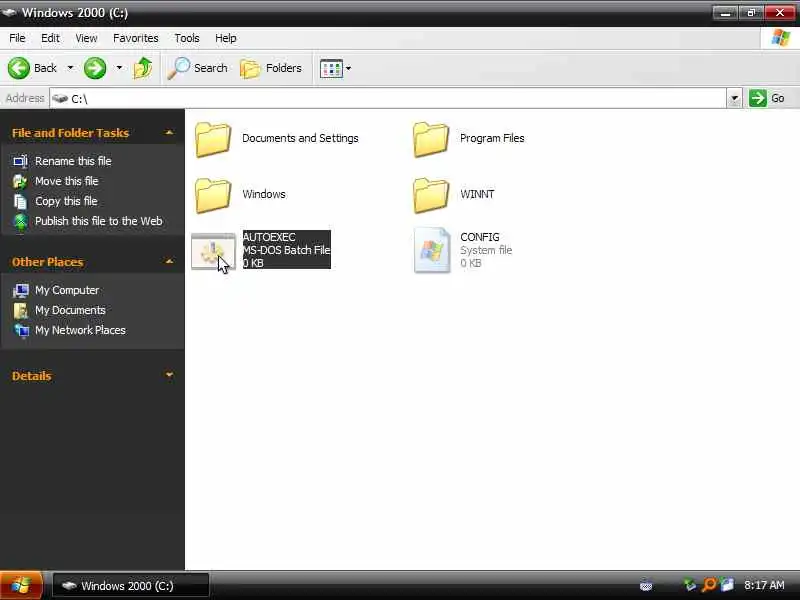Select the Documents and Settings folder icon

tap(213, 139)
